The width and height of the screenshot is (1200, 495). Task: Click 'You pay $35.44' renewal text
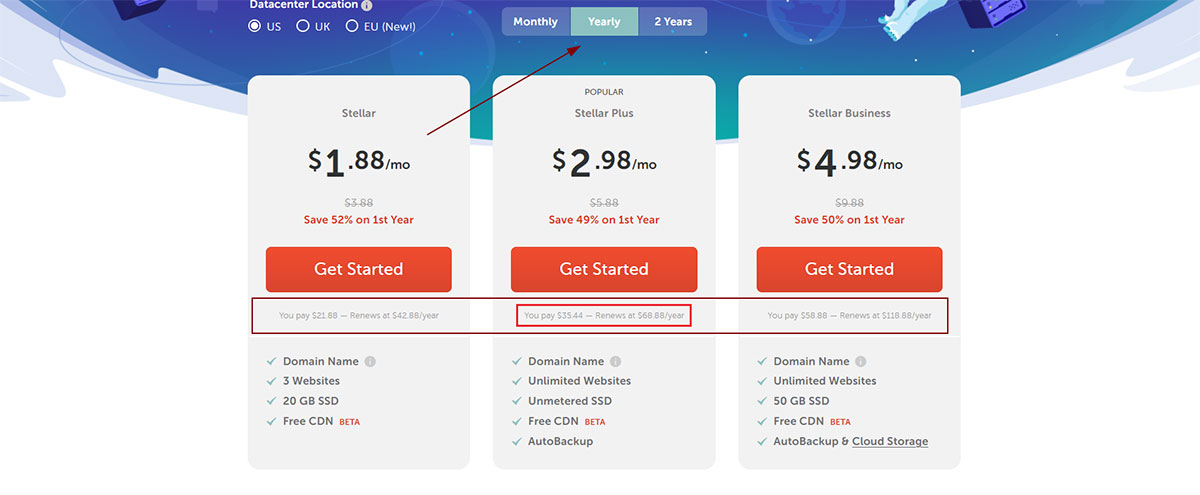(x=604, y=316)
